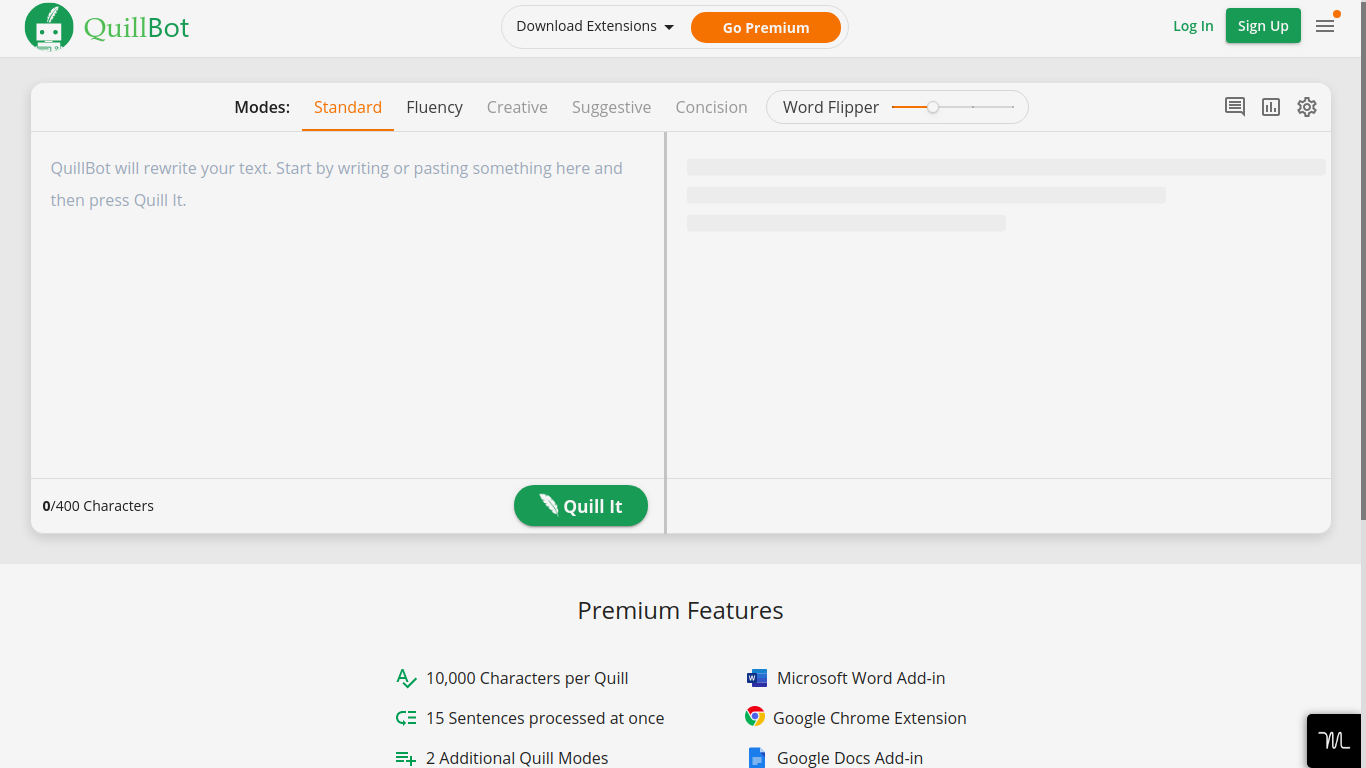Open the settings gear icon

tap(1307, 107)
